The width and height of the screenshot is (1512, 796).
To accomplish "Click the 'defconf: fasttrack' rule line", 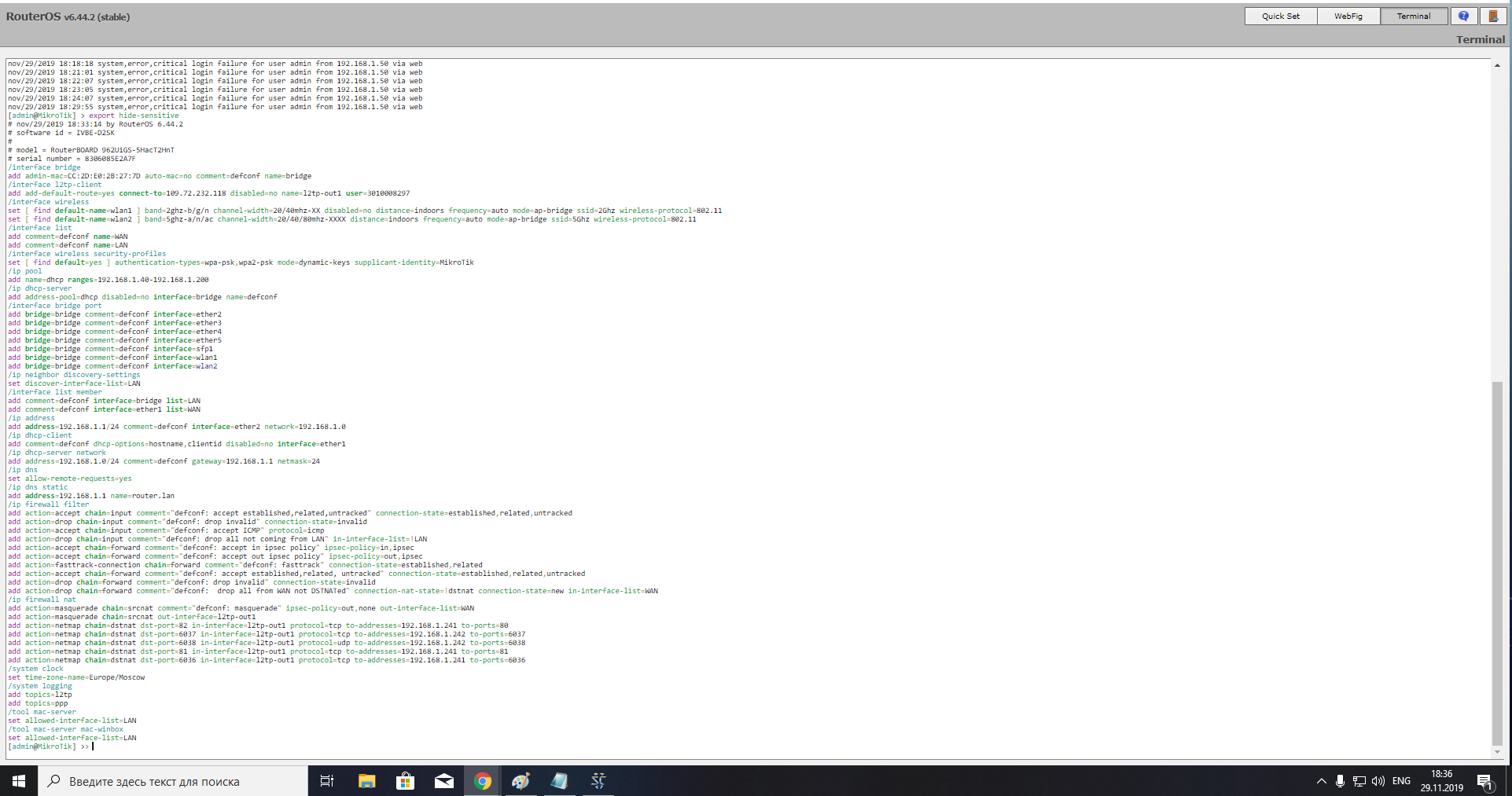I will 245,565.
